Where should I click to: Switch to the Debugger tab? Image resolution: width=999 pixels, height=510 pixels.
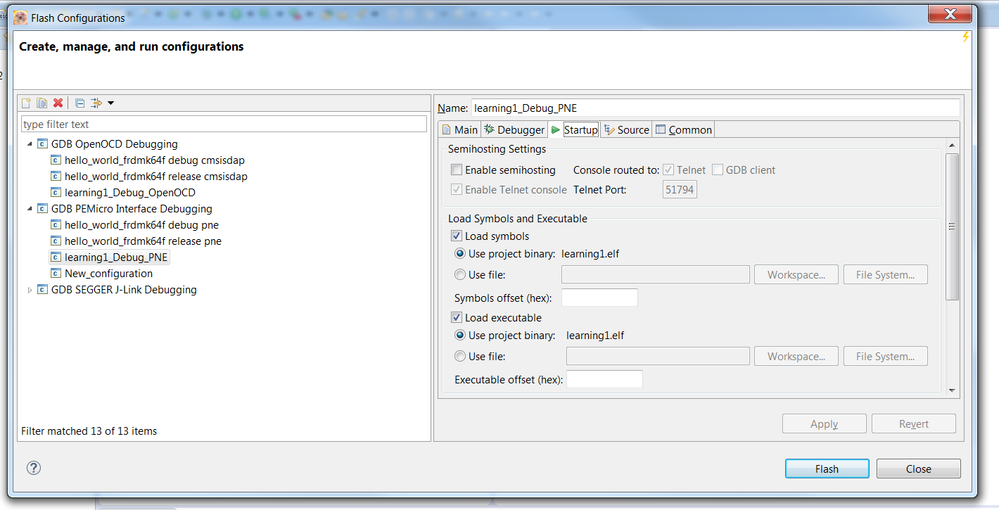514,129
